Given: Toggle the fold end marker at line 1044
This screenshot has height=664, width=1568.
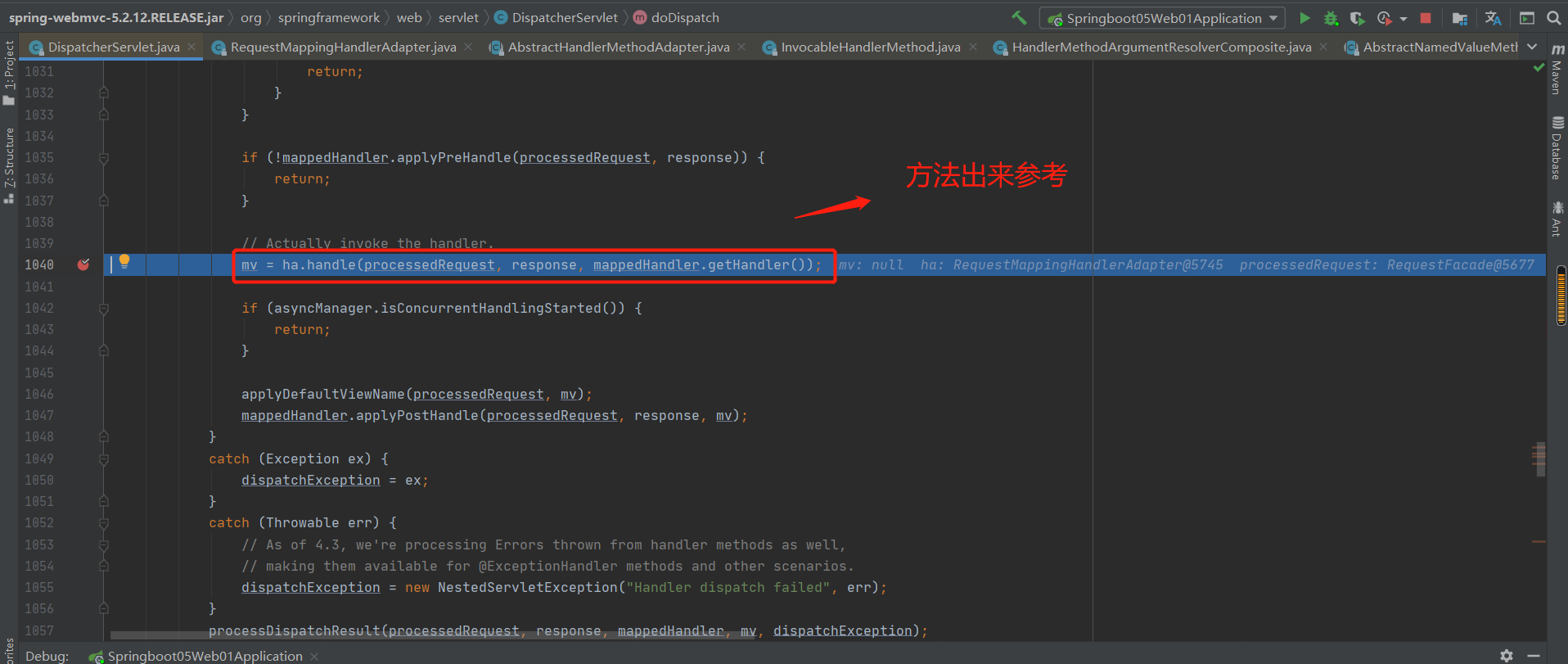Looking at the screenshot, I should (104, 350).
